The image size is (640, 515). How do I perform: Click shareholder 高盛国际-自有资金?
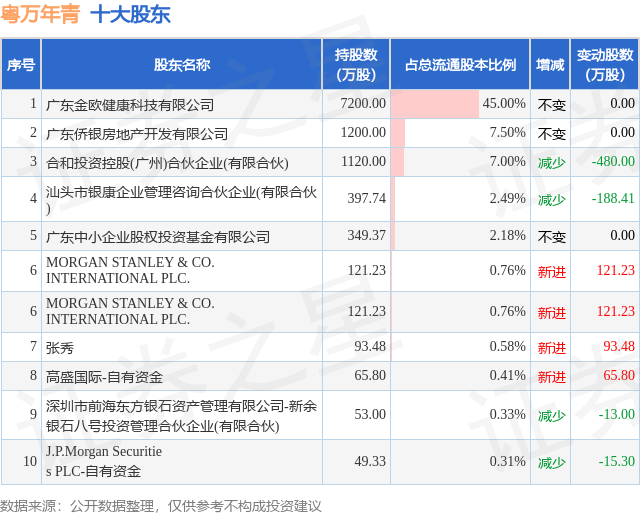[104, 377]
